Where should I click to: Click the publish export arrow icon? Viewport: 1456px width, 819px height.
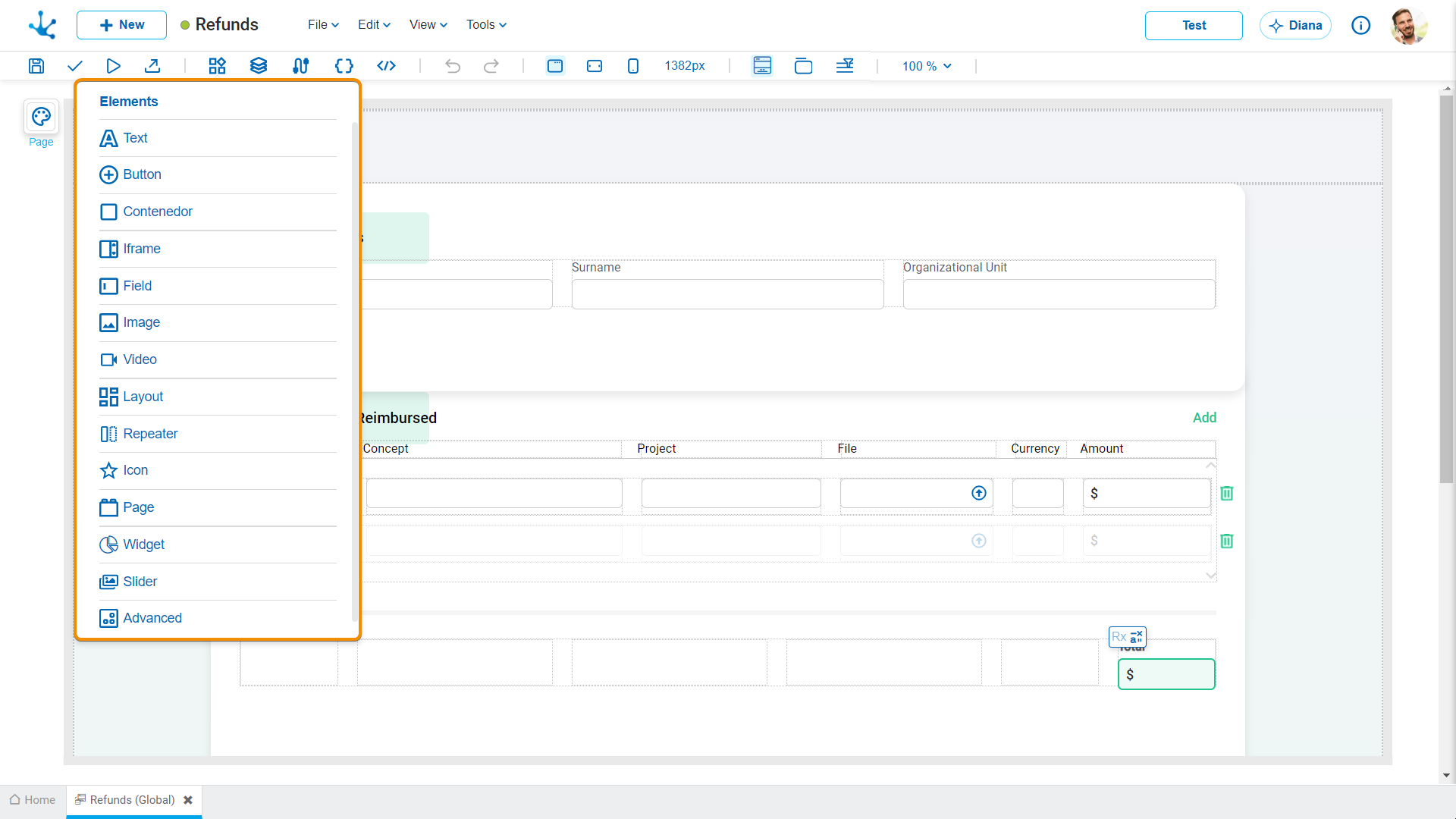click(152, 66)
